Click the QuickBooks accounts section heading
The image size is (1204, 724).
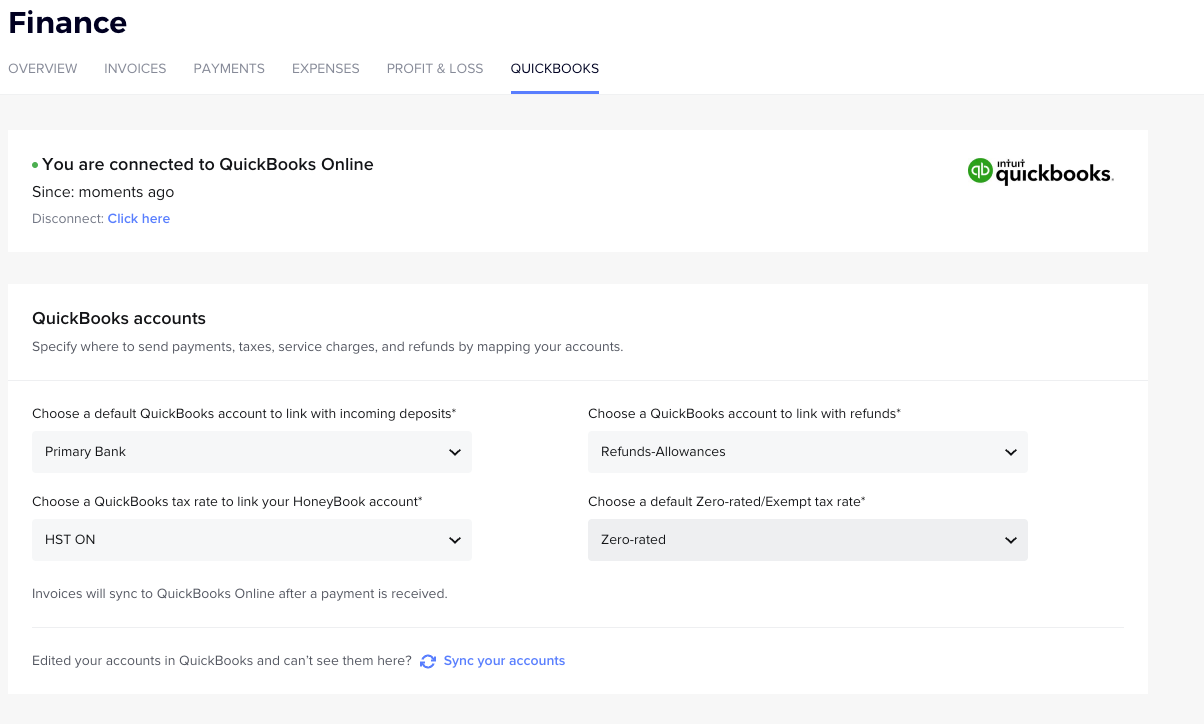119,319
